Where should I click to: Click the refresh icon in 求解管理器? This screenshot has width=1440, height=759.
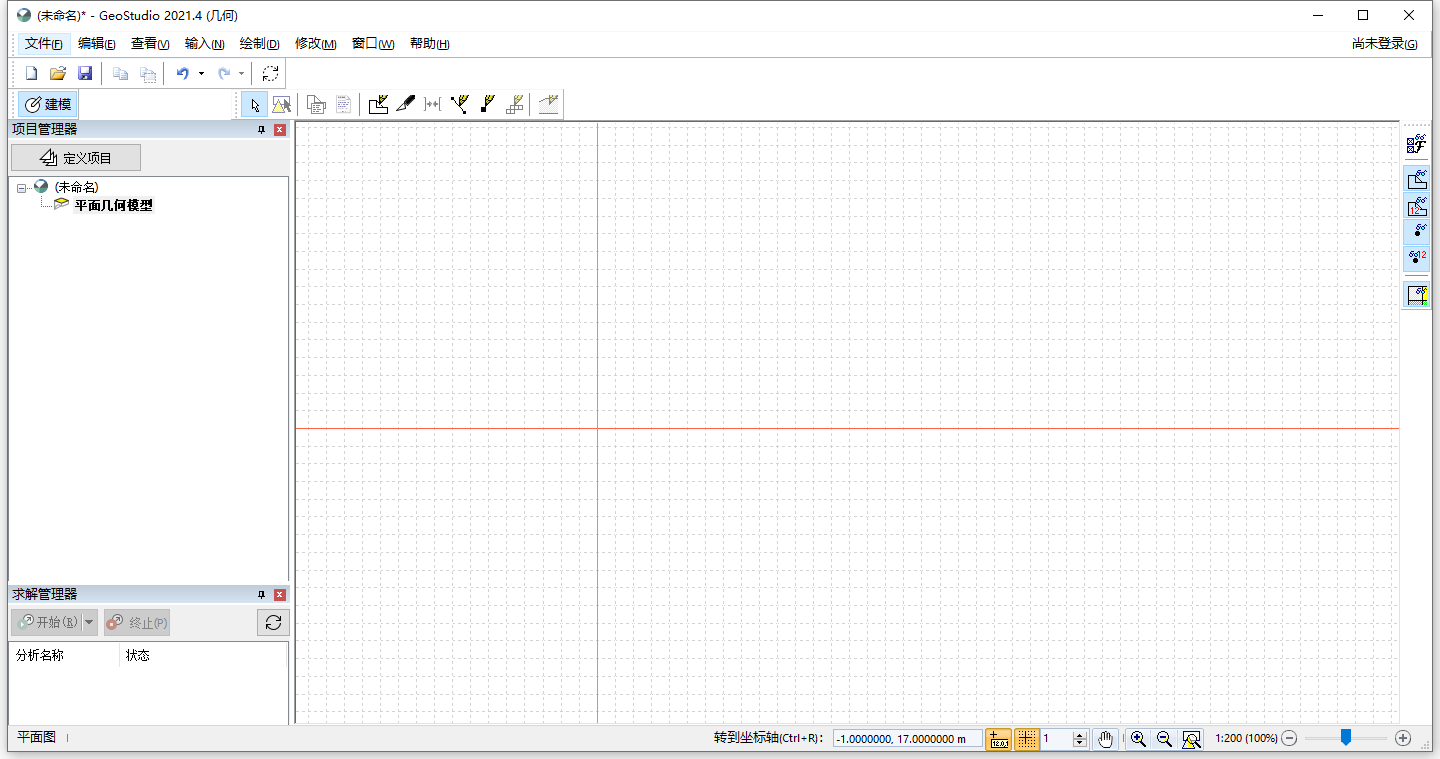pyautogui.click(x=273, y=623)
